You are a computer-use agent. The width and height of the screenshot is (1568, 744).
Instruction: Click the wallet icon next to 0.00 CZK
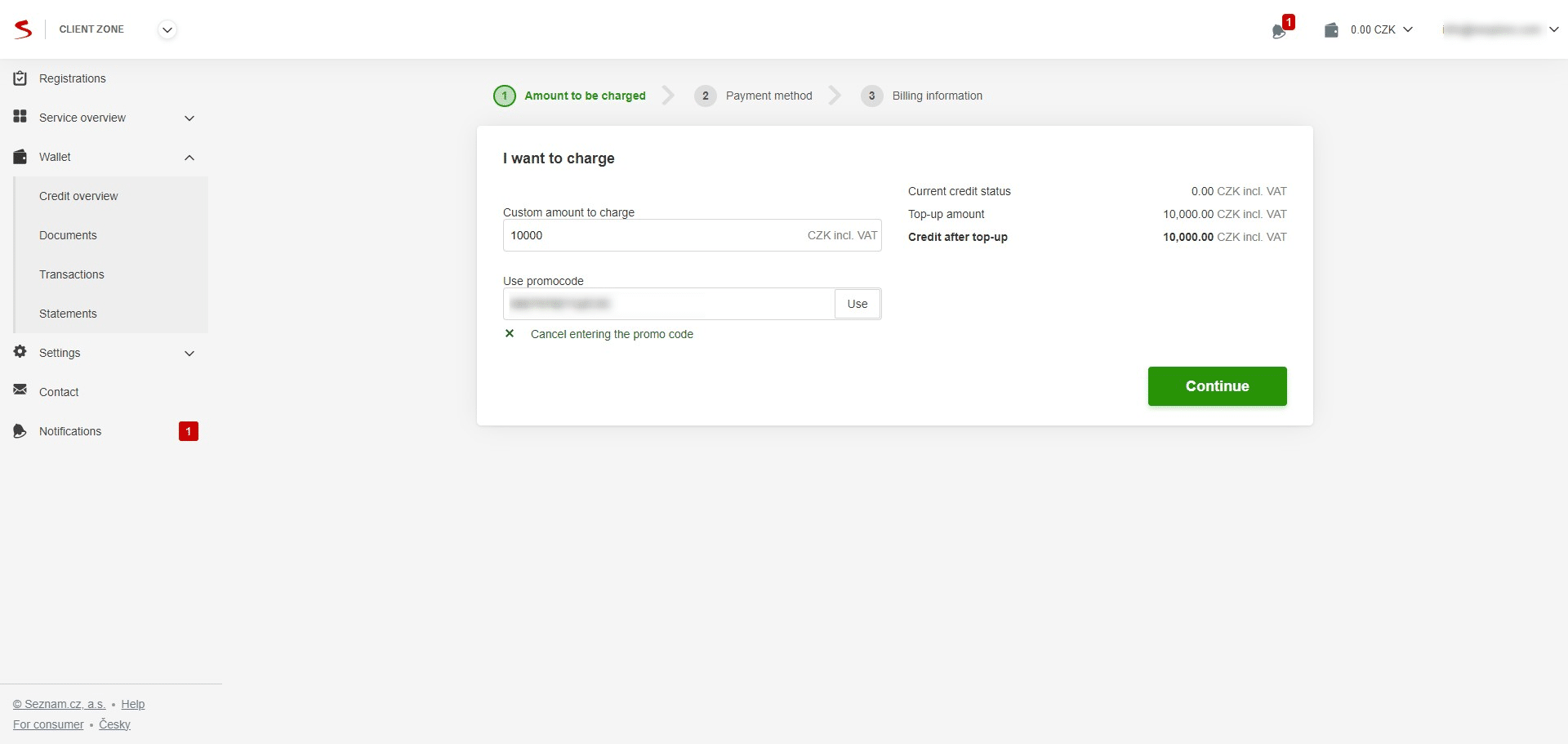pyautogui.click(x=1331, y=29)
